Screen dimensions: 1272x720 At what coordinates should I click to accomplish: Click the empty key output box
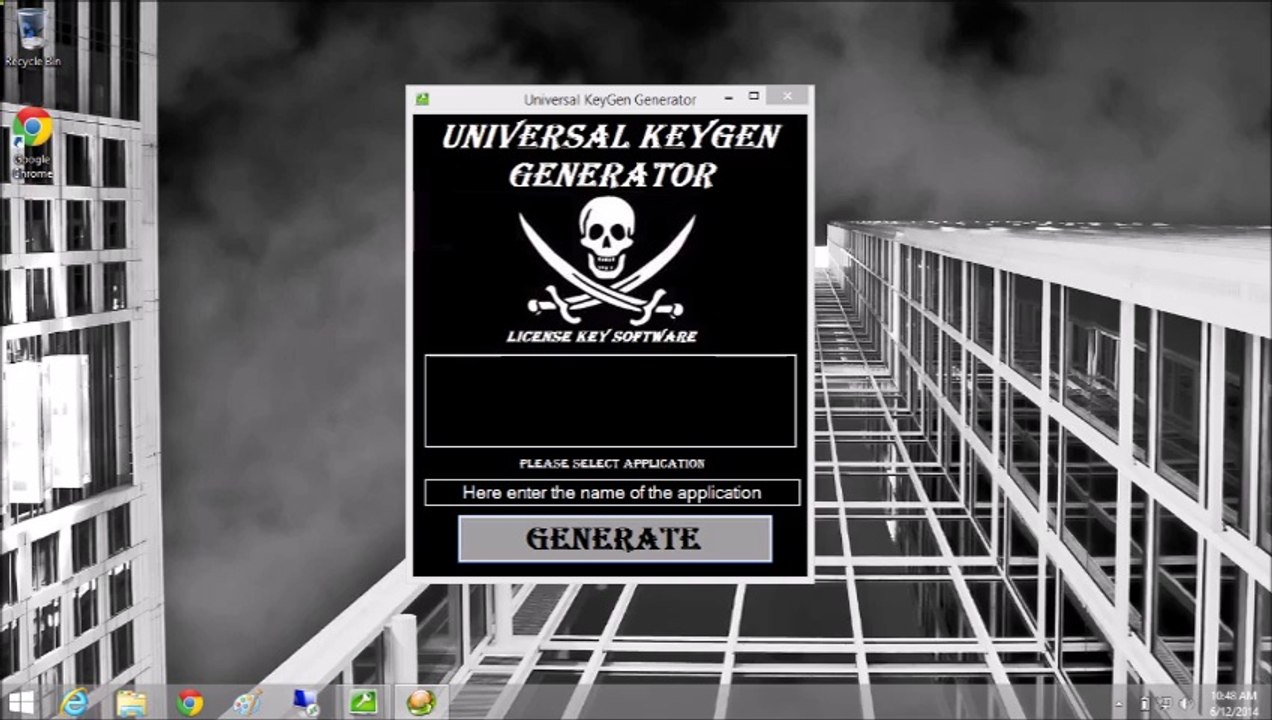(610, 400)
